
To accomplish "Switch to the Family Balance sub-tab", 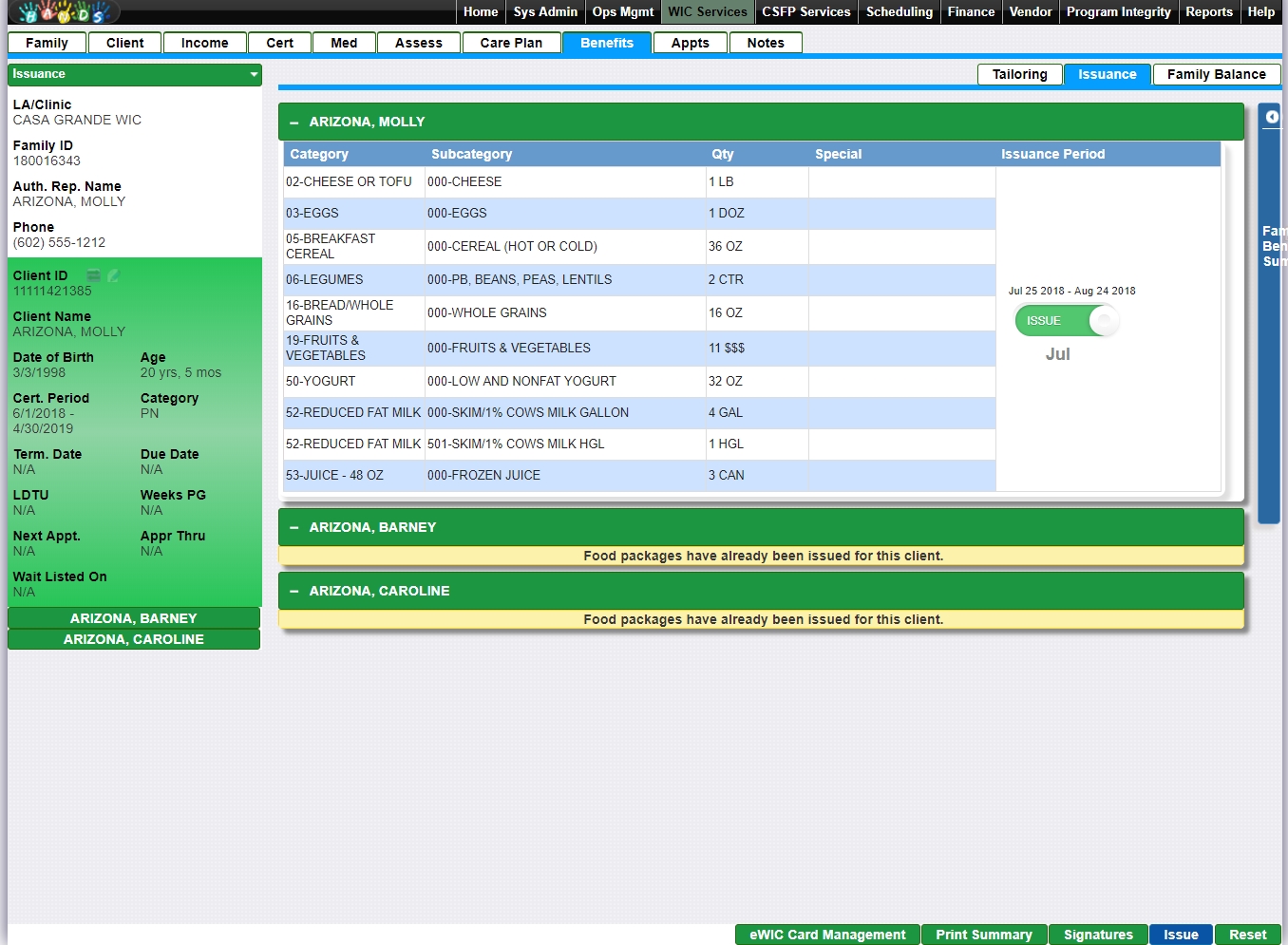I will pos(1216,75).
